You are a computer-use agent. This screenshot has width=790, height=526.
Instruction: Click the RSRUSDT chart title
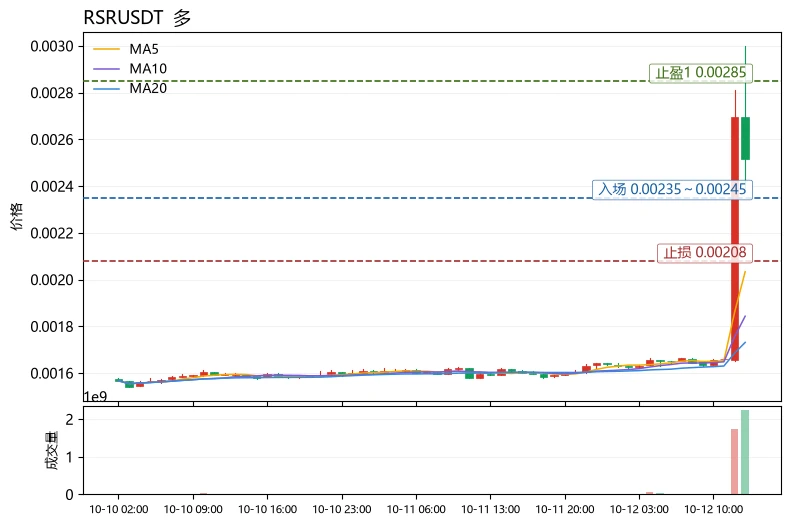[137, 18]
